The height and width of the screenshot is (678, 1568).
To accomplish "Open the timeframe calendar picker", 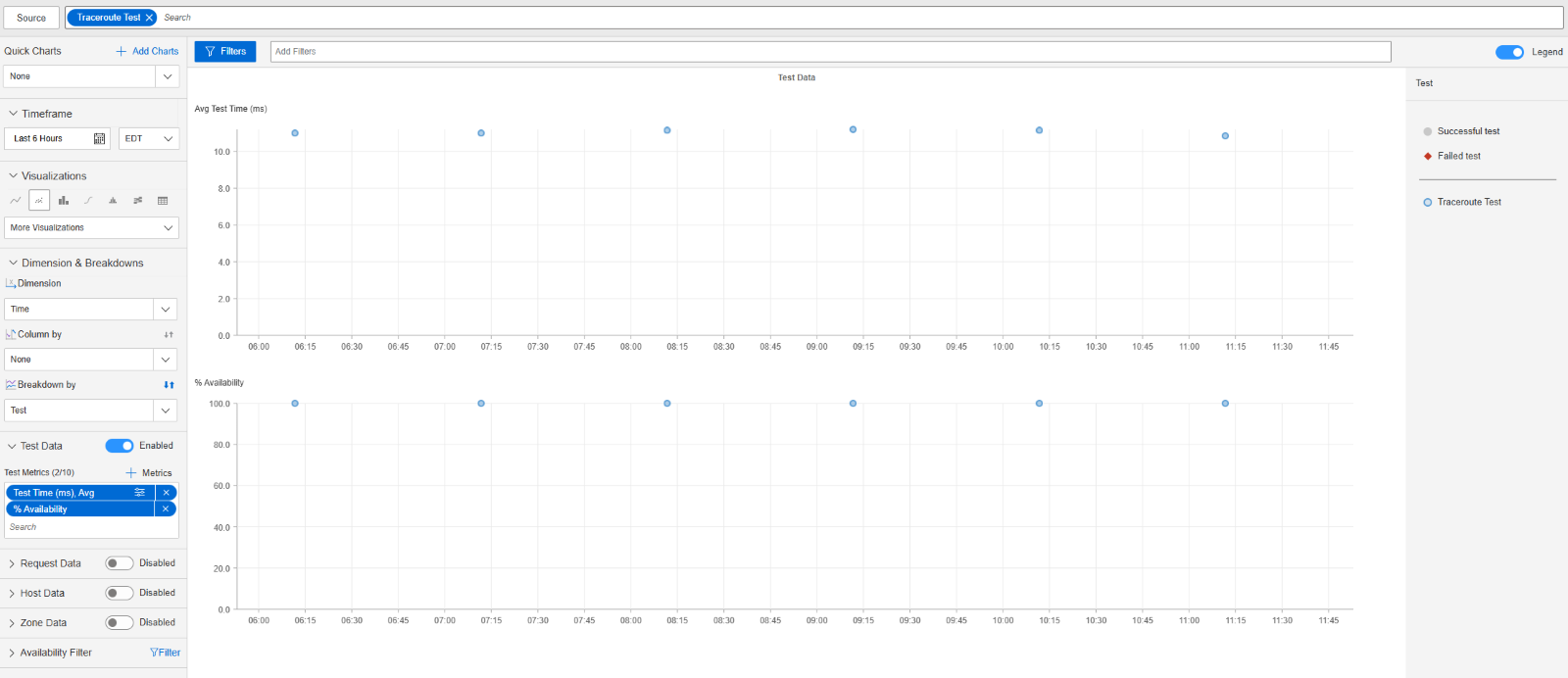I will (99, 139).
